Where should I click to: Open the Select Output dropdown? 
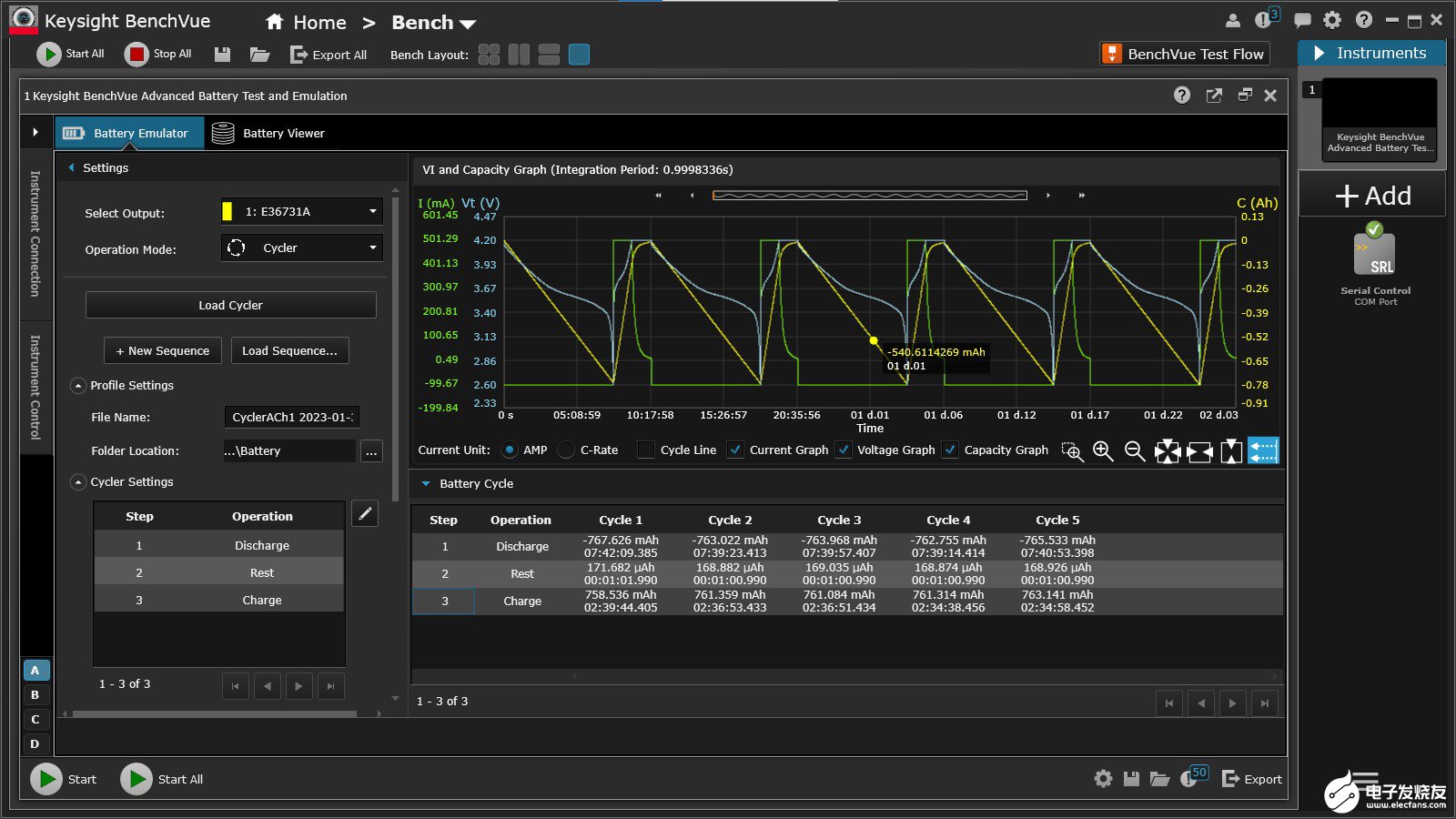(302, 211)
